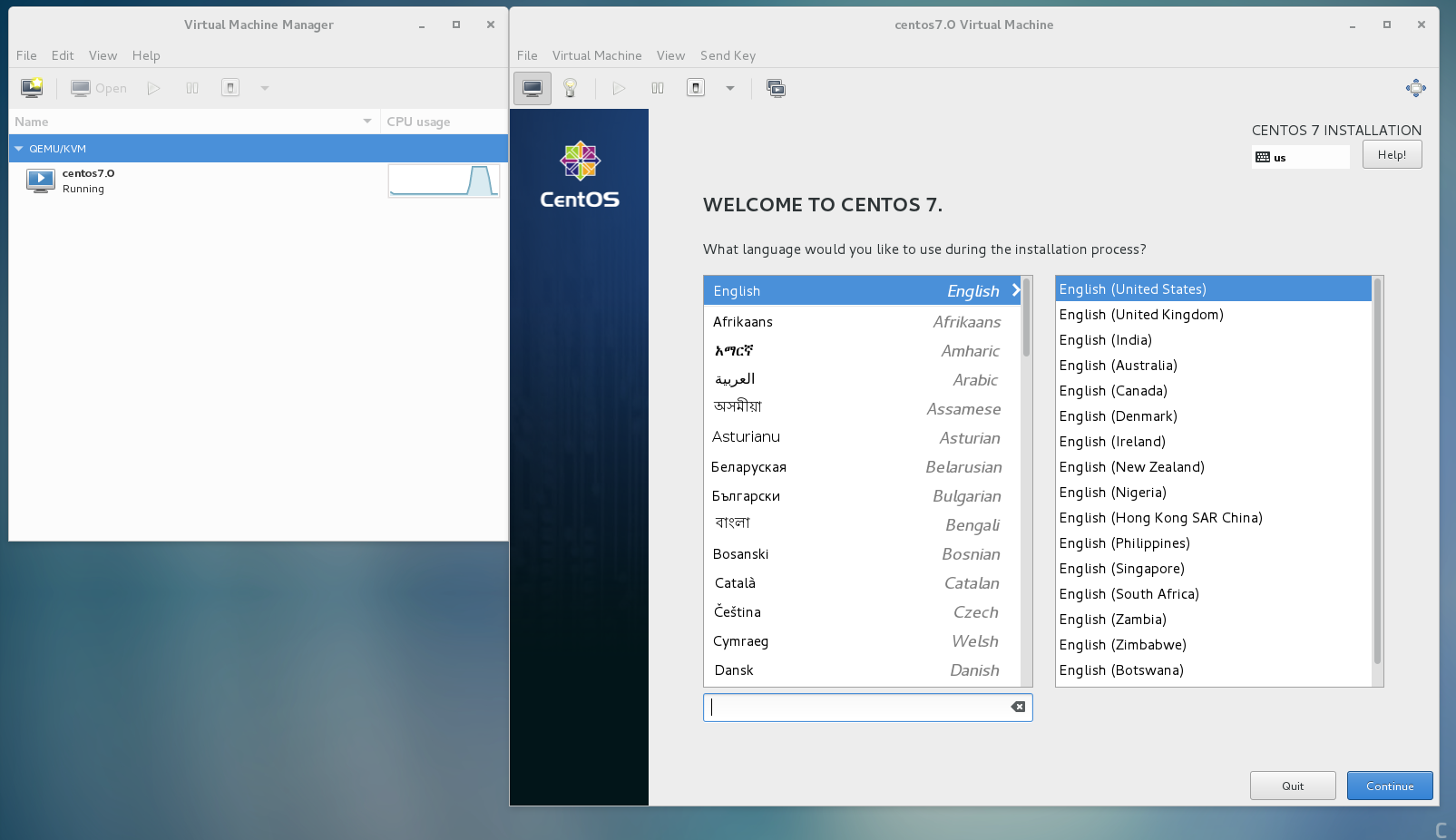
Task: Open the Send Key menu
Action: click(728, 55)
